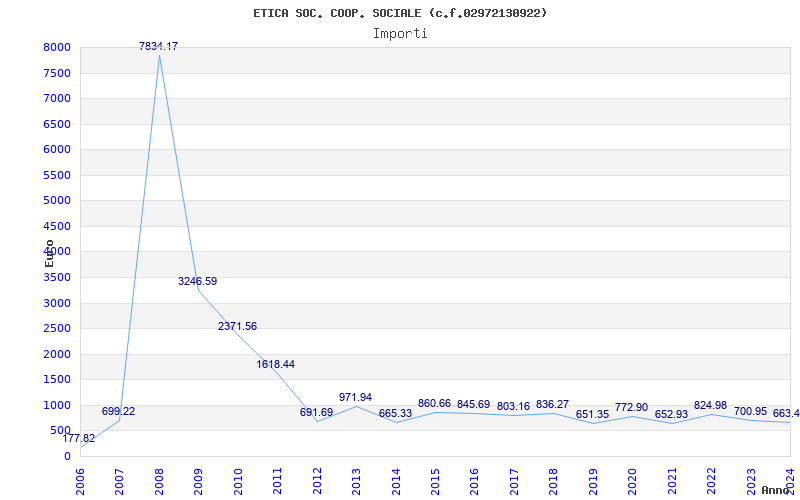Click the Importi subtitle

400,34
